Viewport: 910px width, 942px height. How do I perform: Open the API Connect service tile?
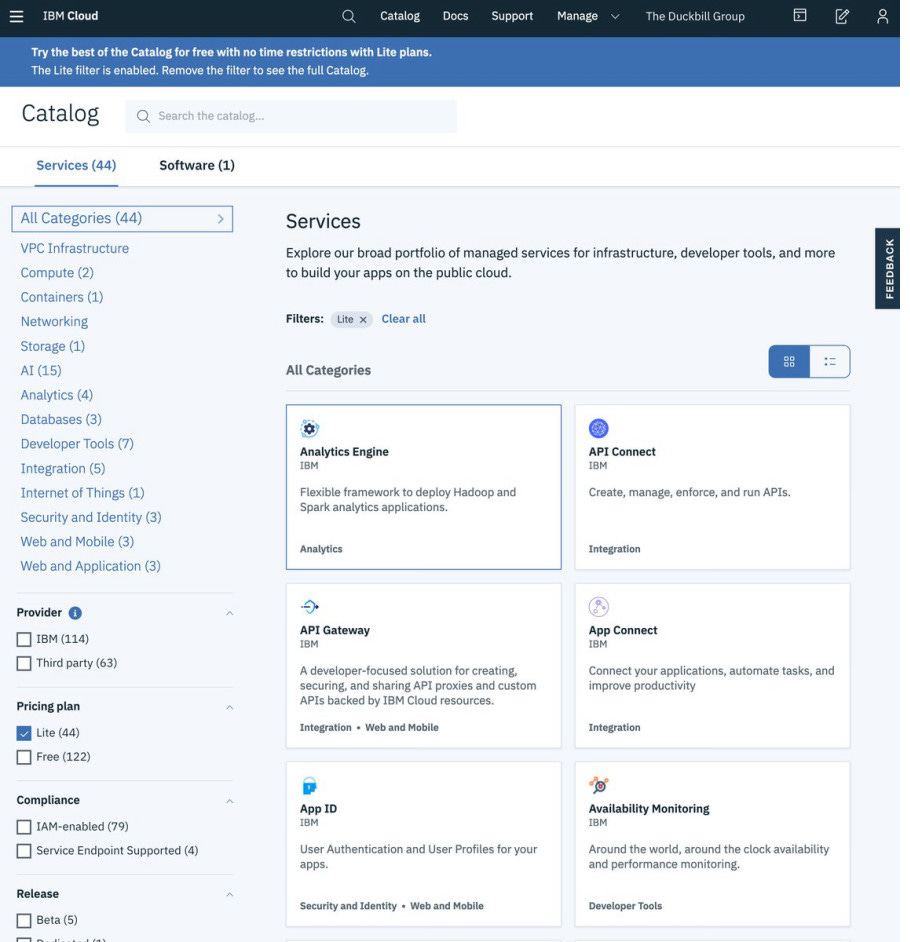tap(712, 487)
